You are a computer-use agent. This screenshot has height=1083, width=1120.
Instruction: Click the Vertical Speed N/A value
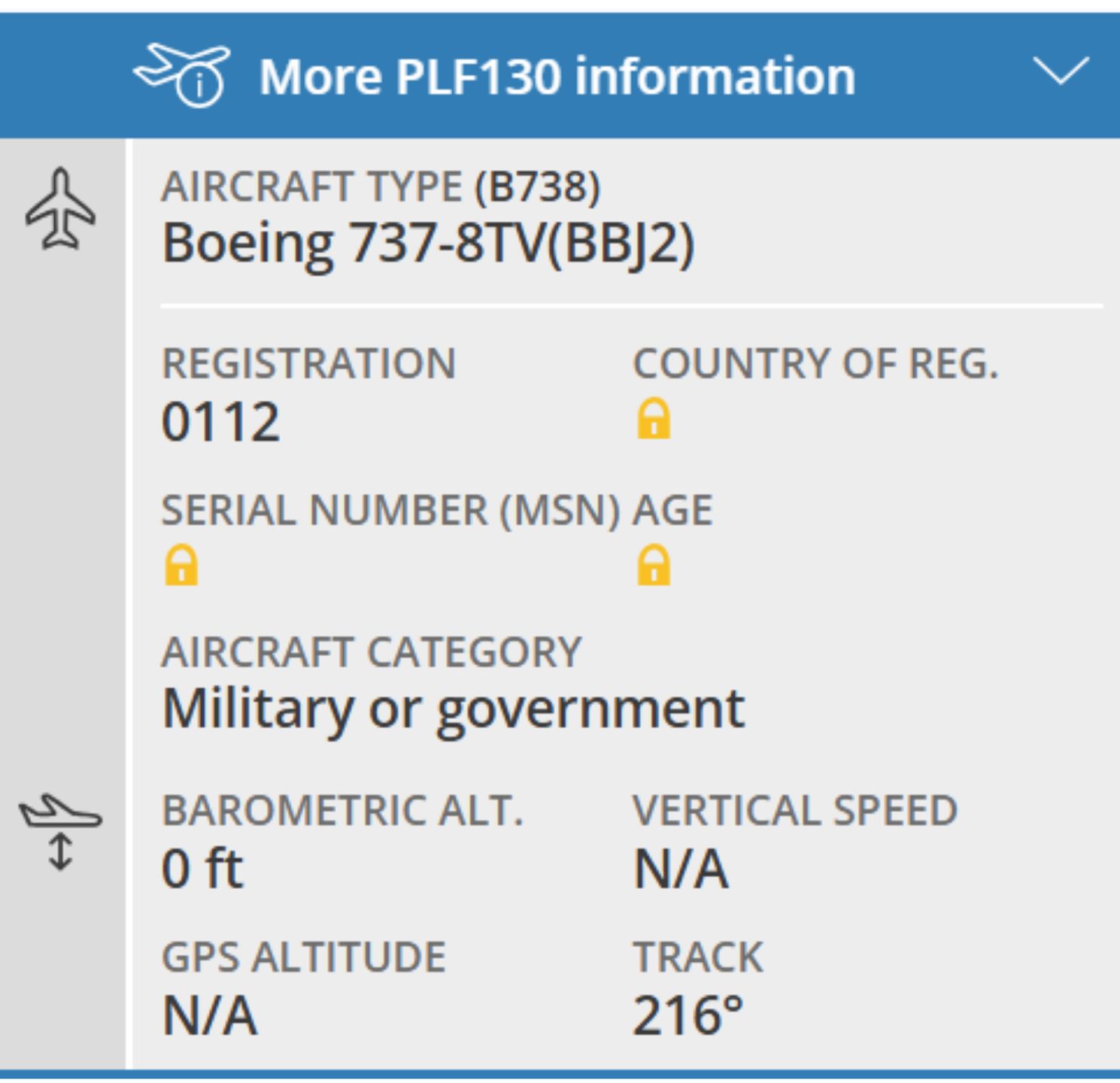point(681,869)
